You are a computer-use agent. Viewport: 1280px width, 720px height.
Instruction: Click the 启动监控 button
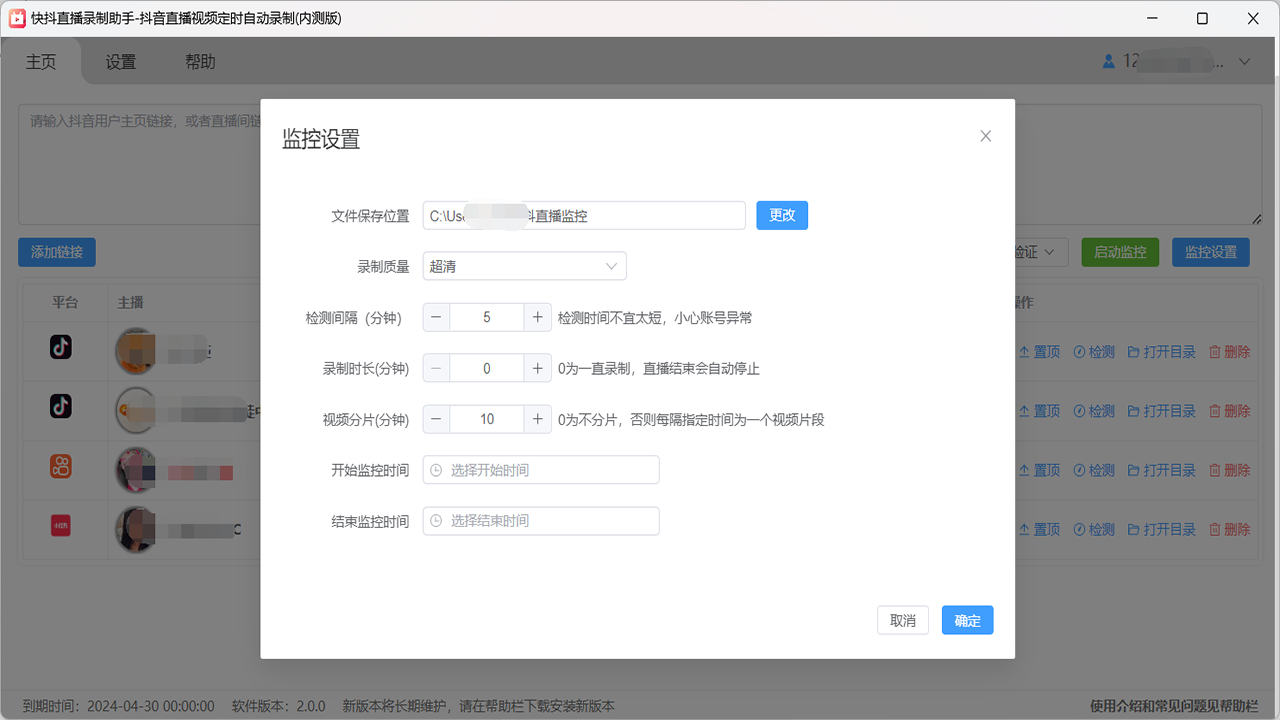[1120, 252]
